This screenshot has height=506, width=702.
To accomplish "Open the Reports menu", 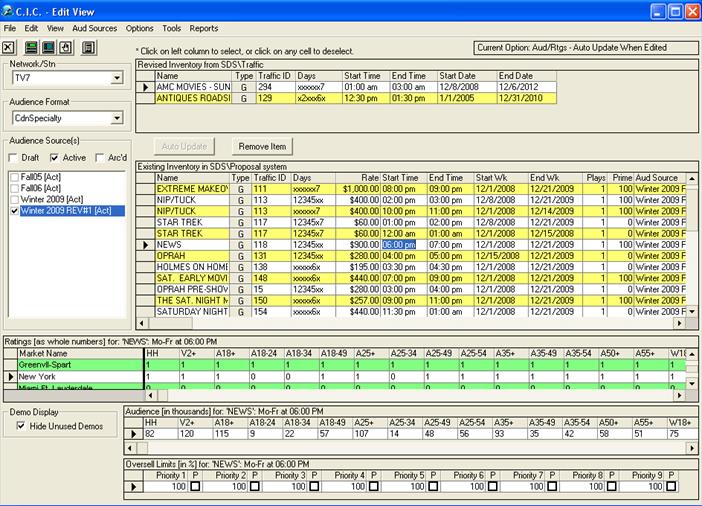I will pos(204,28).
